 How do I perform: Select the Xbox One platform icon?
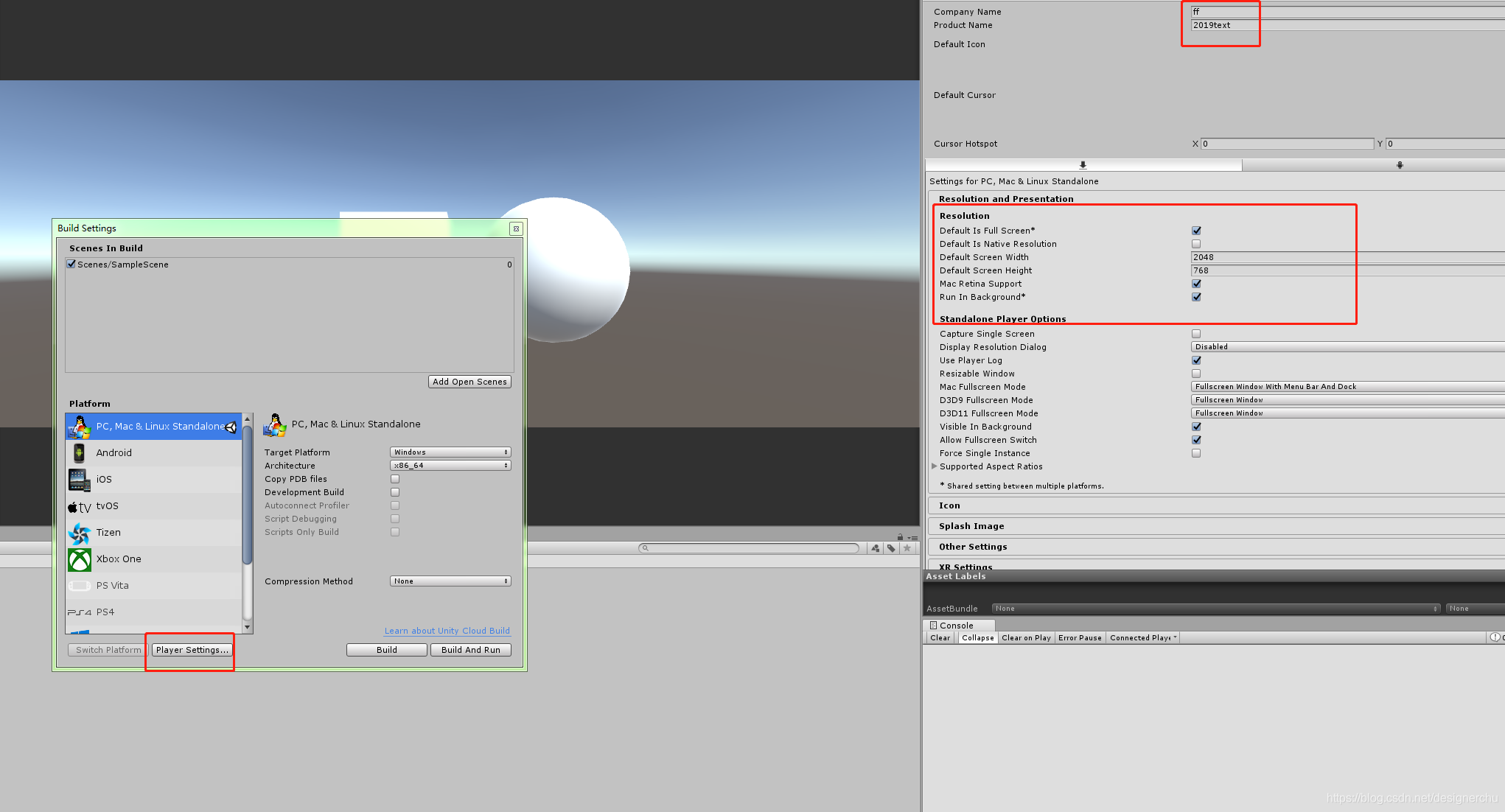tap(80, 559)
